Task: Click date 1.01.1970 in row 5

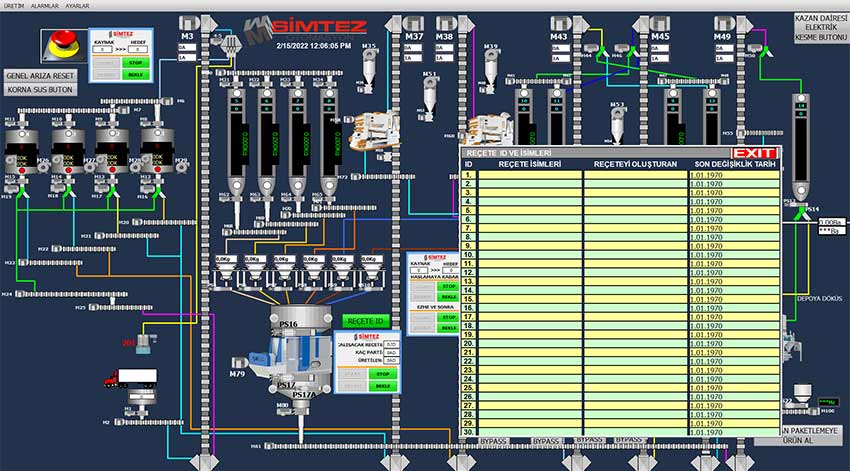Action: [706, 210]
